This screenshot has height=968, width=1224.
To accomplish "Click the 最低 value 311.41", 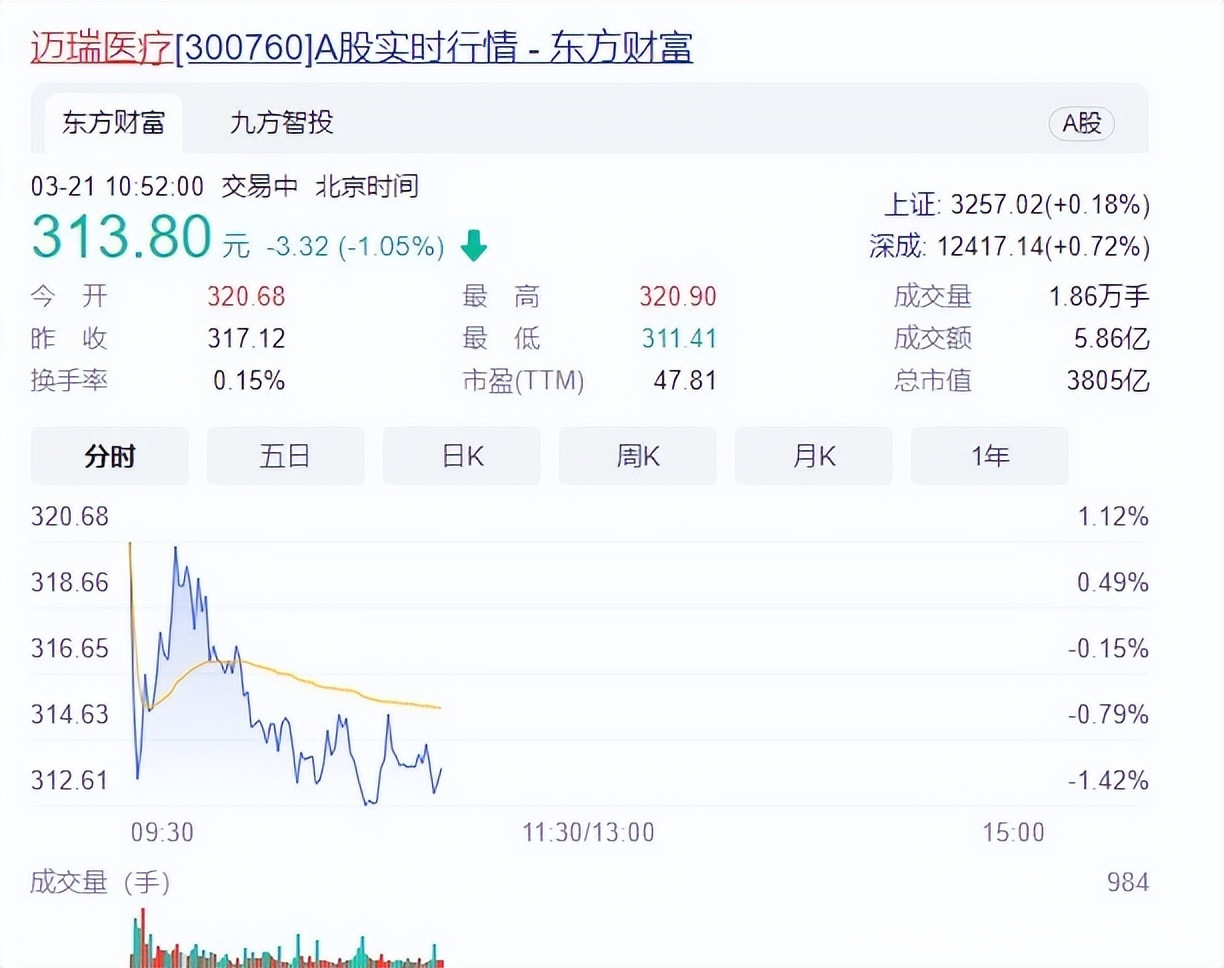I will point(679,338).
